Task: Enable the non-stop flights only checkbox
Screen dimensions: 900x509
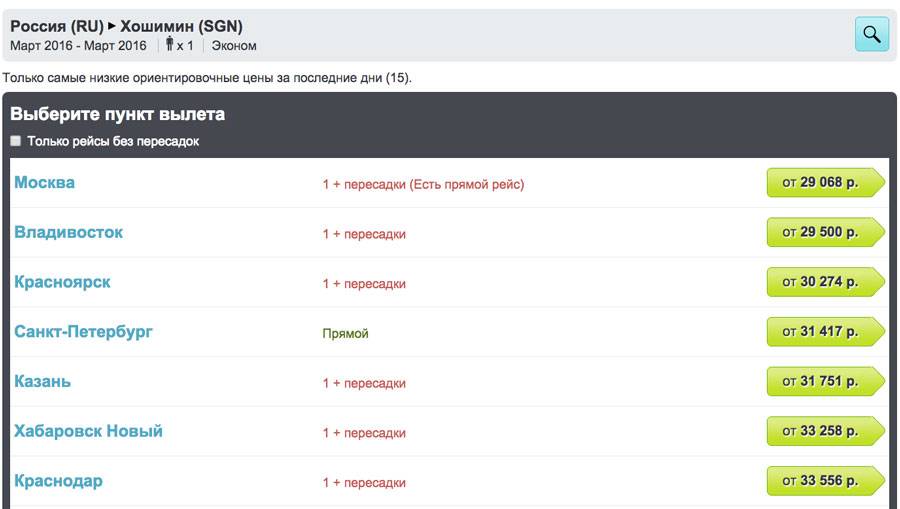Action: point(16,141)
